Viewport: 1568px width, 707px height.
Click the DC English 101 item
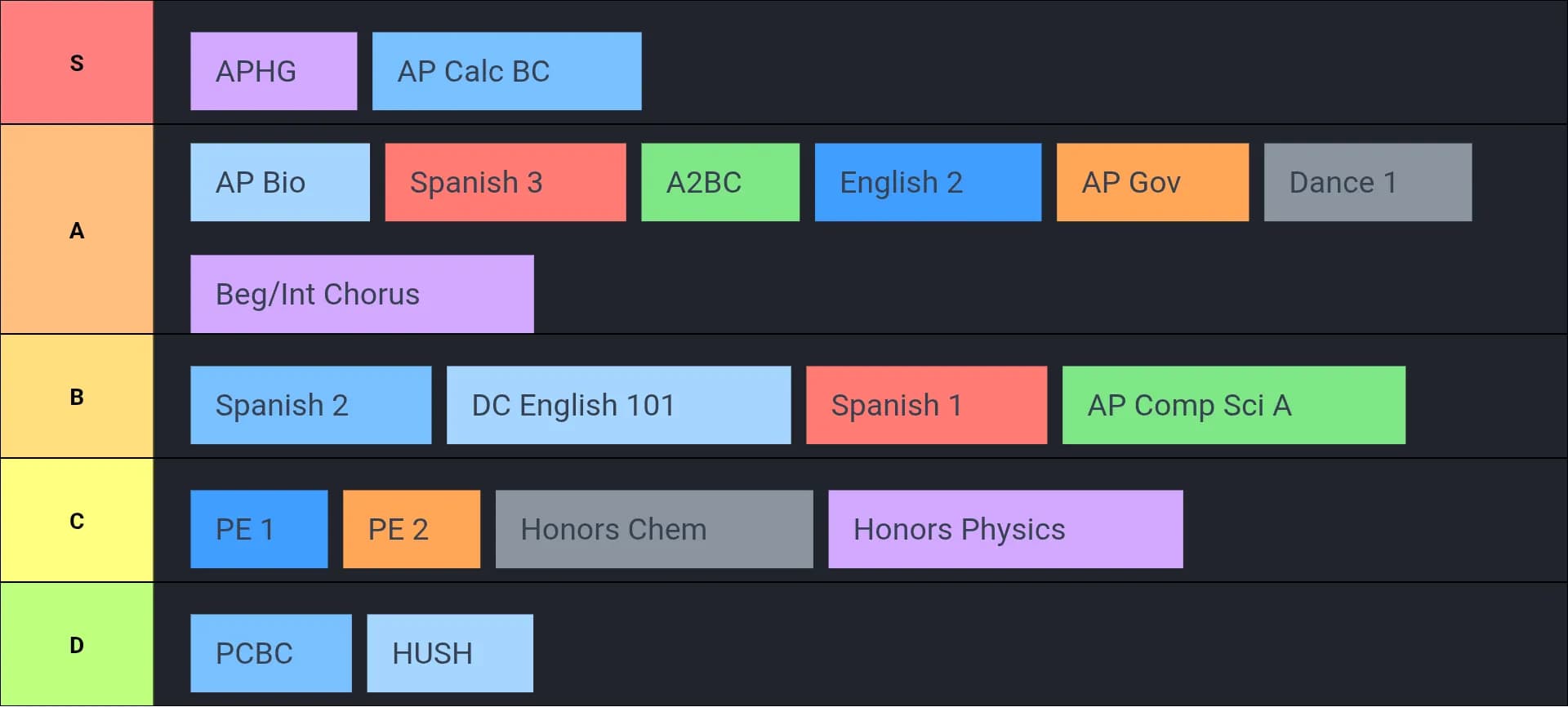coord(618,405)
